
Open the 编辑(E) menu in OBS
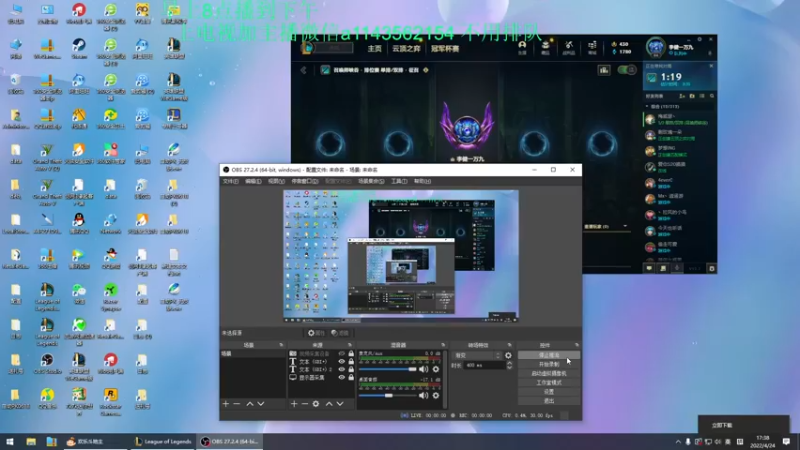tap(253, 181)
